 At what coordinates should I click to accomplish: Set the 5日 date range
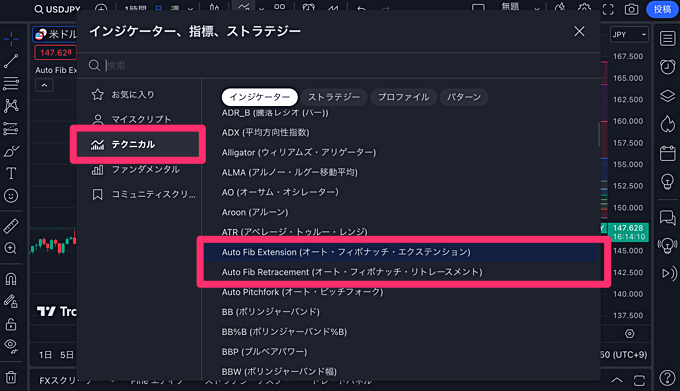(67, 355)
